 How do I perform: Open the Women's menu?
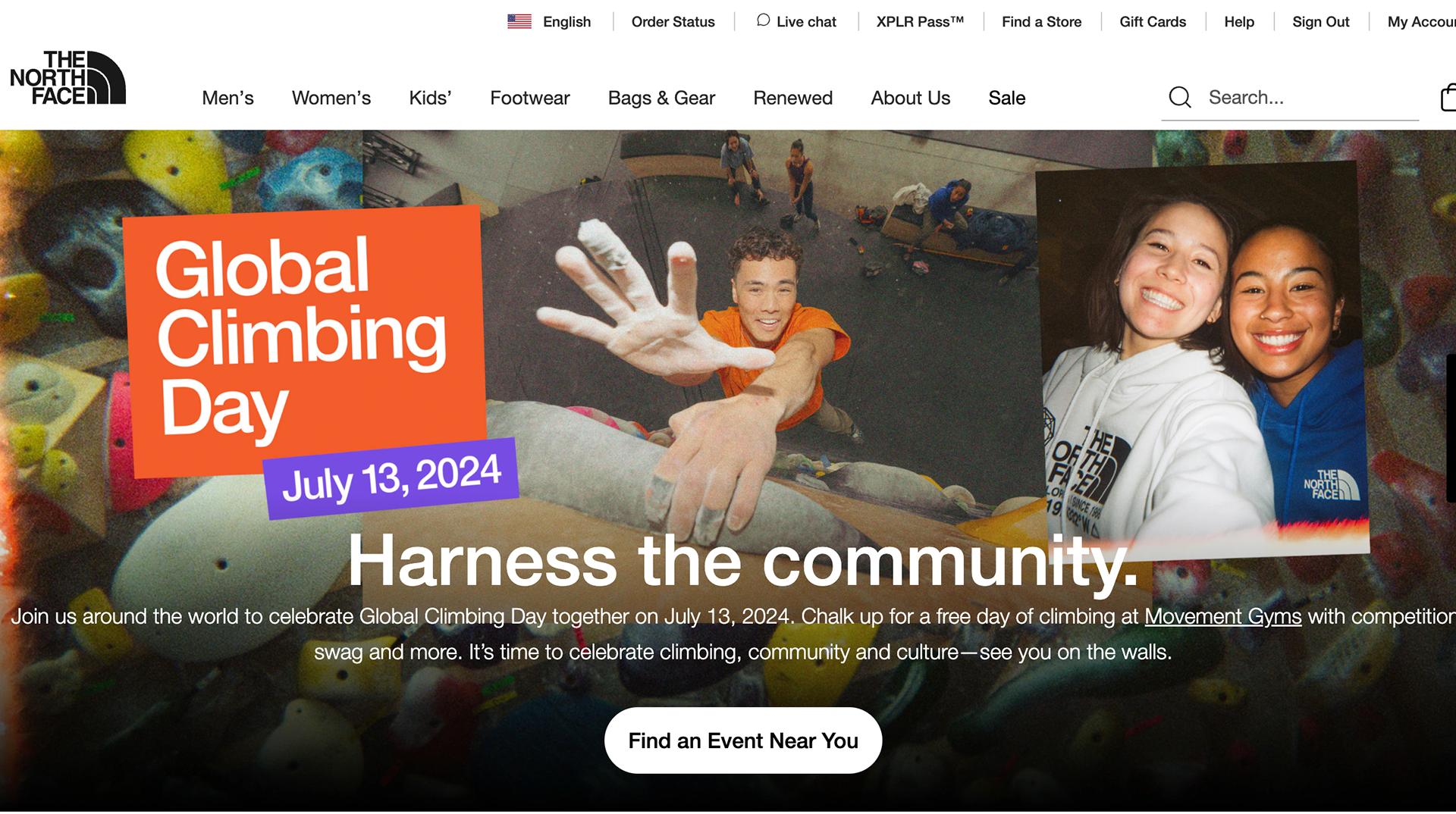[x=331, y=98]
